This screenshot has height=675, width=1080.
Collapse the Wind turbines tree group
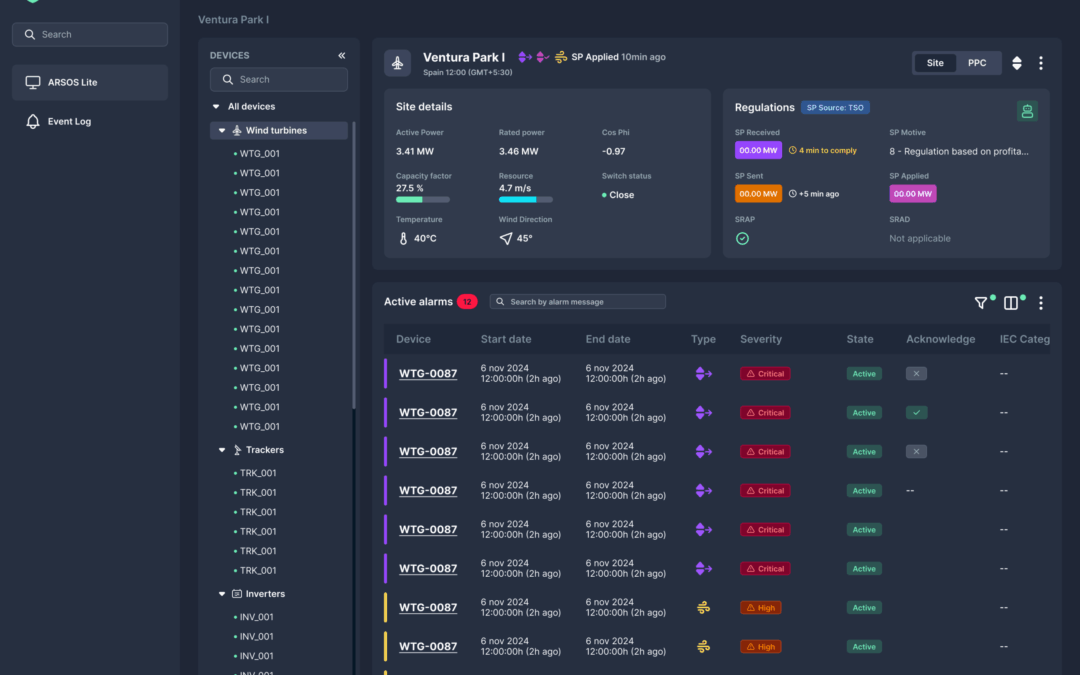coord(222,131)
